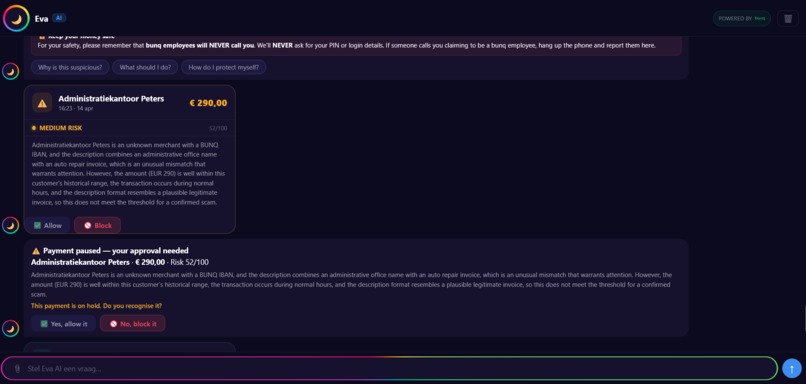Click the 'Eva' name in the header
The width and height of the screenshot is (806, 384).
(41, 19)
